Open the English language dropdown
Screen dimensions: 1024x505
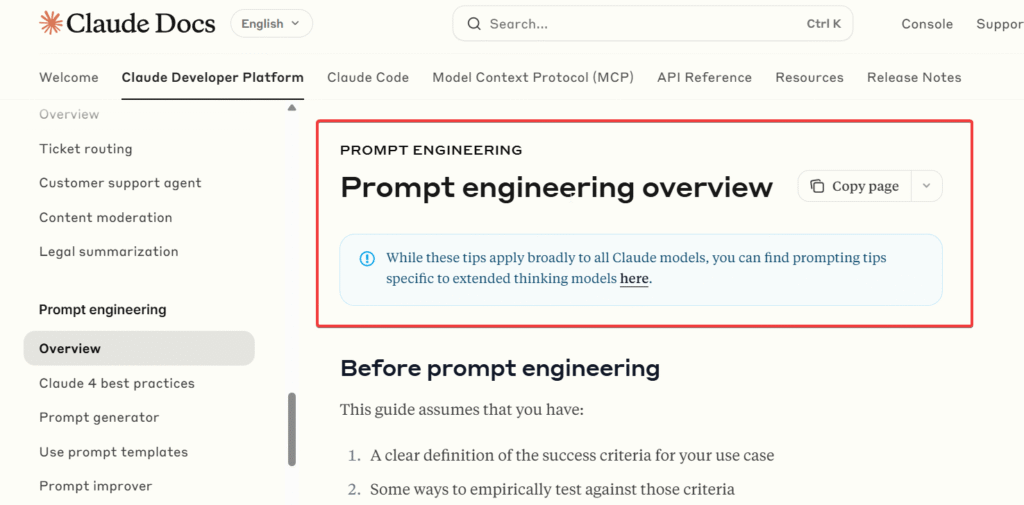[x=271, y=24]
